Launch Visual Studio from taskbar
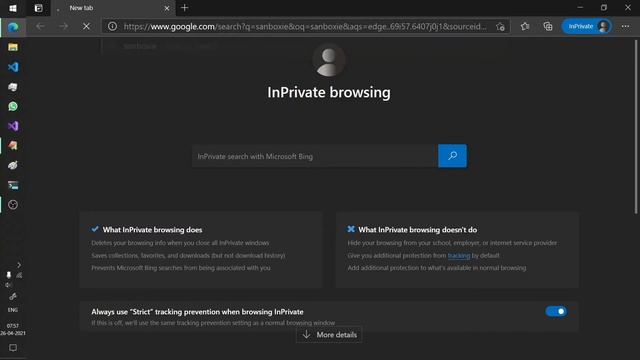This screenshot has height=360, width=640. pyautogui.click(x=13, y=126)
